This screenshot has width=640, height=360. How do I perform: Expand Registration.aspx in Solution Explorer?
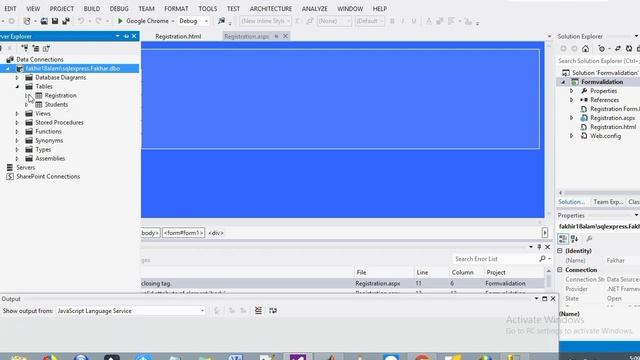571,118
